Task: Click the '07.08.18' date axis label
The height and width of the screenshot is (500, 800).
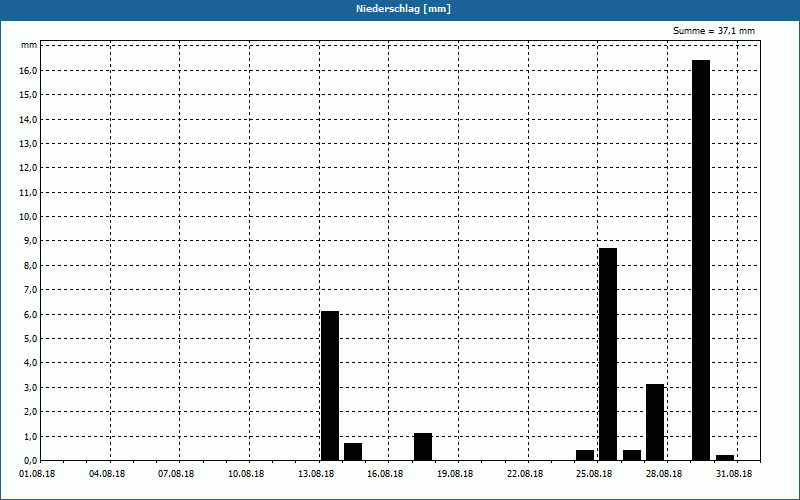Action: click(x=177, y=474)
